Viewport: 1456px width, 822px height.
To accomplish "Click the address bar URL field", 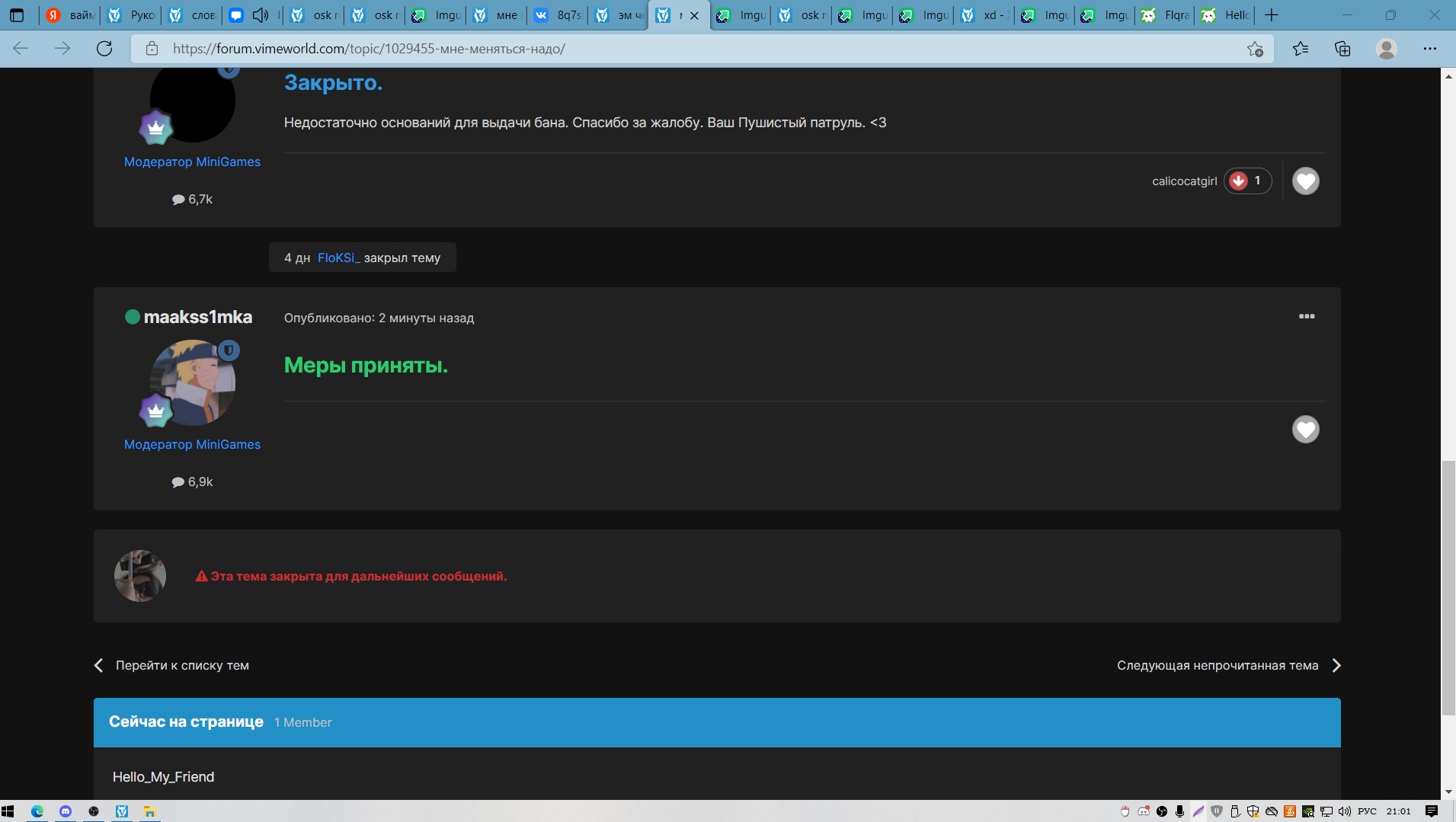I will click(686, 49).
